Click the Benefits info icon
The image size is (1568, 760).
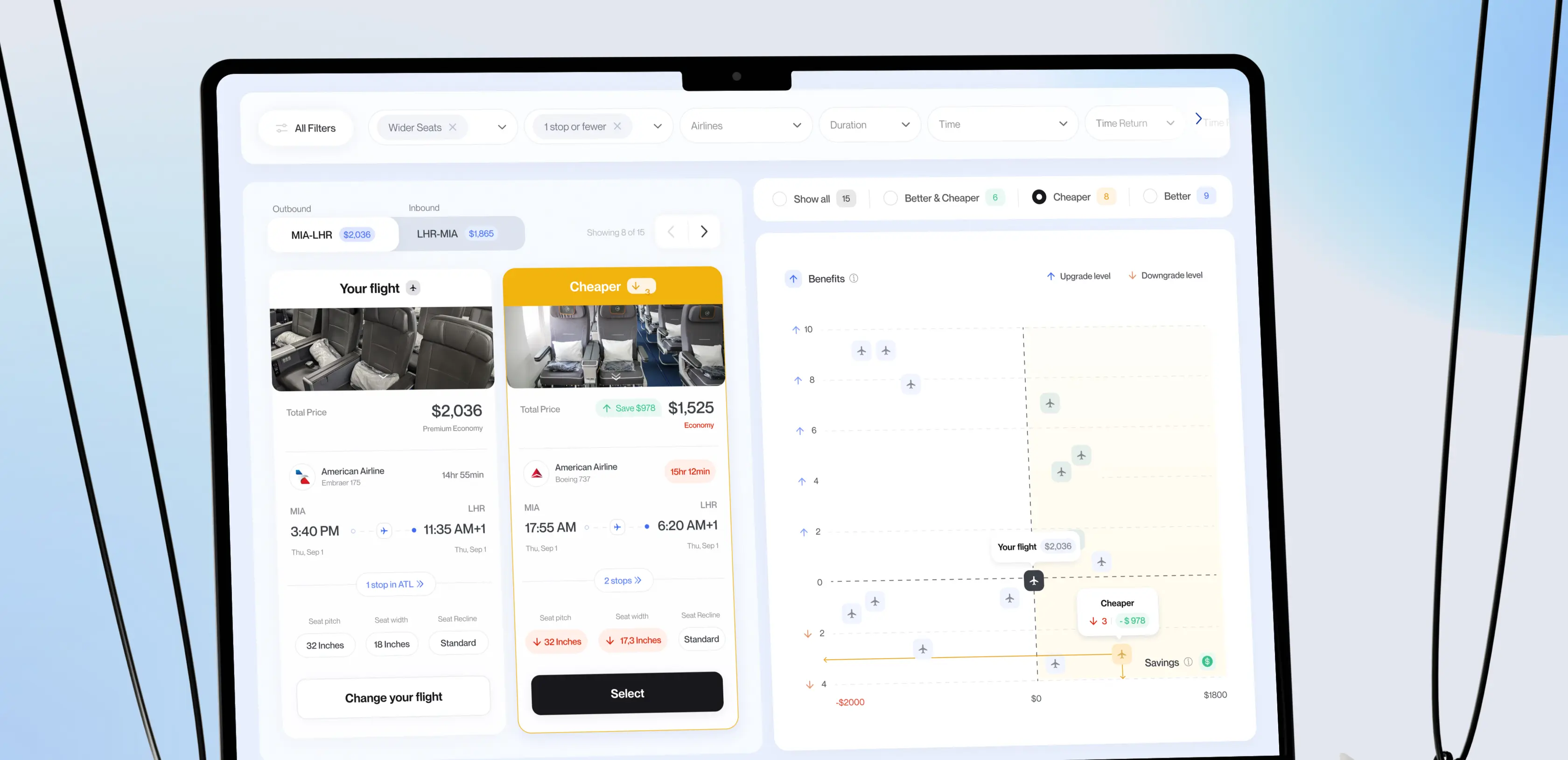(x=854, y=278)
